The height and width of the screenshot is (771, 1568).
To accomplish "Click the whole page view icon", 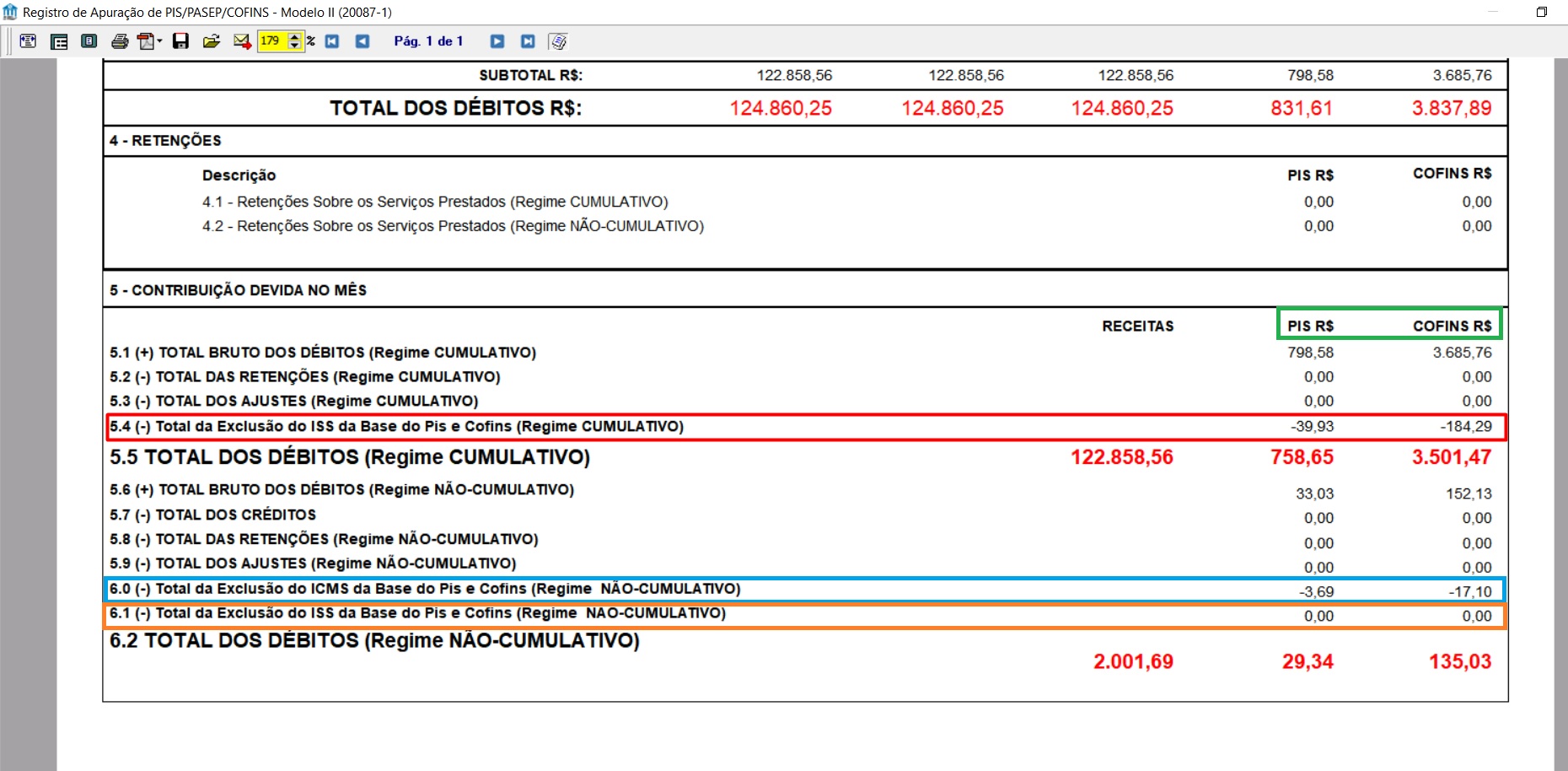I will pyautogui.click(x=89, y=41).
